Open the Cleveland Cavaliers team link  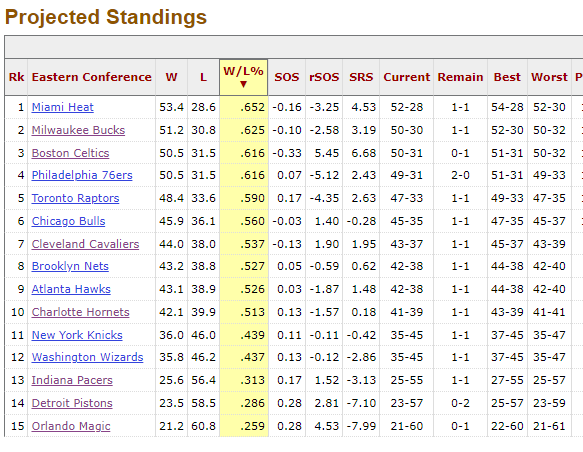coord(85,244)
